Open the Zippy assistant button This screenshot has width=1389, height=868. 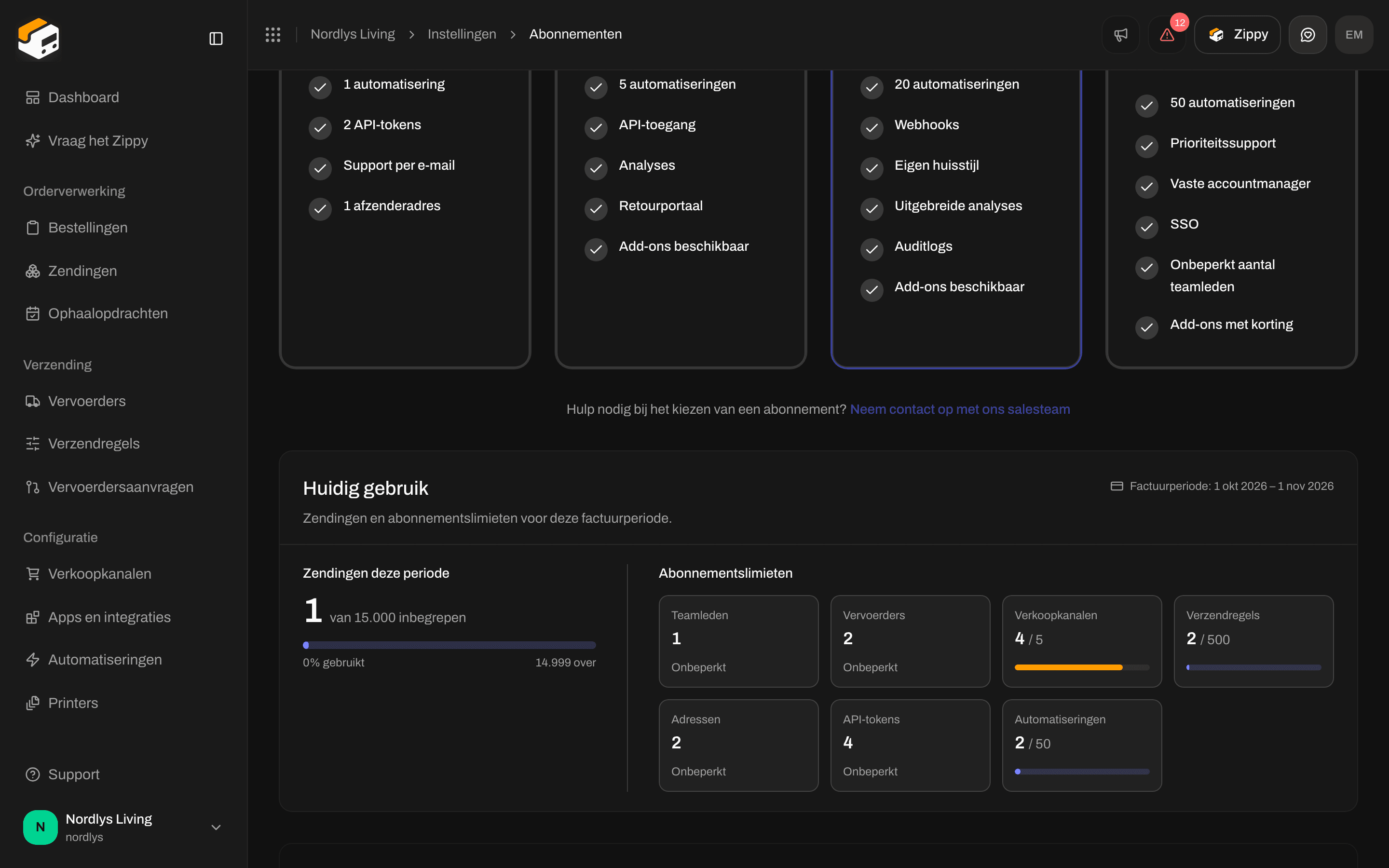coord(1237,34)
